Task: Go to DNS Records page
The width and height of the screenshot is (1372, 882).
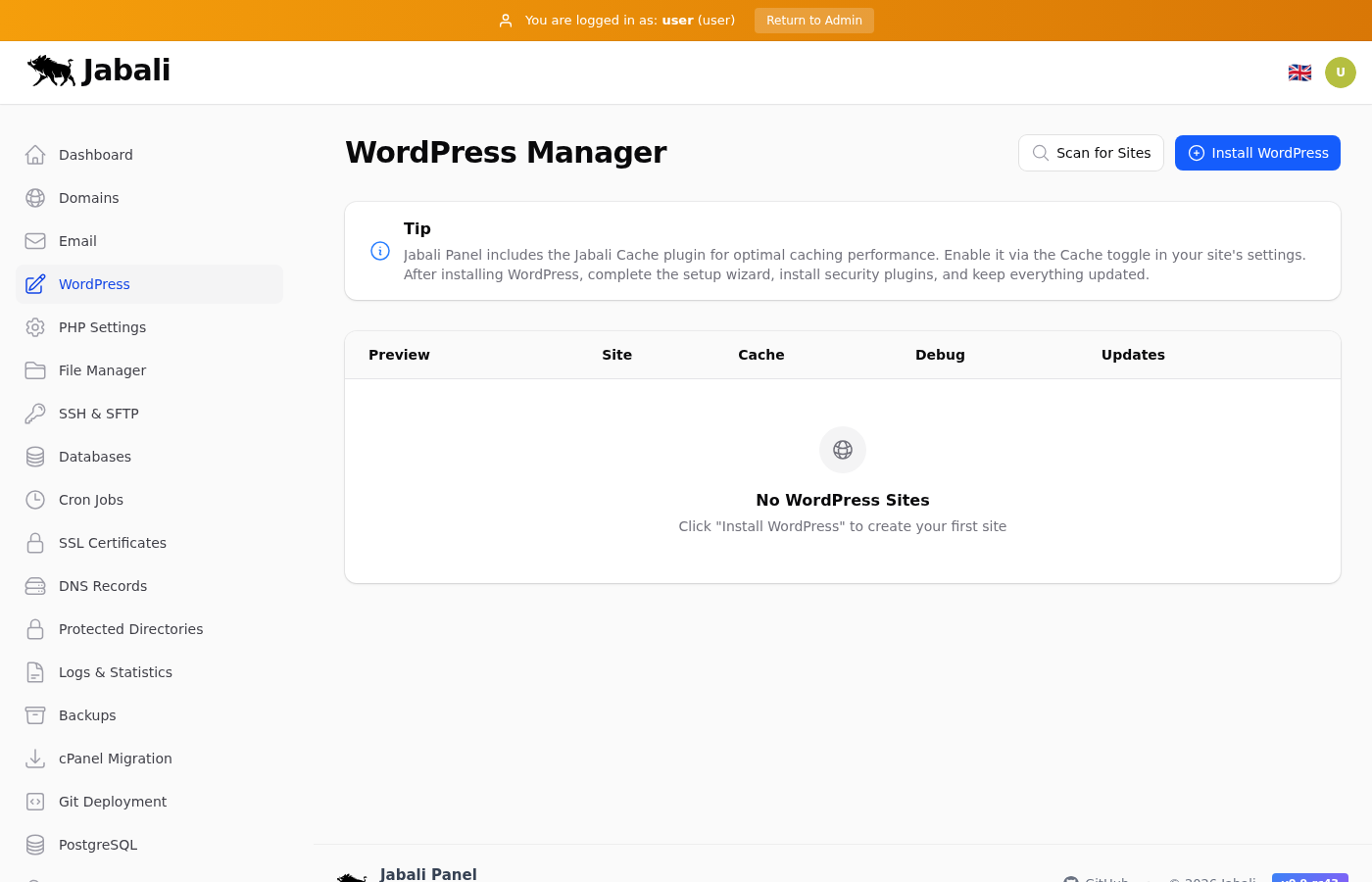Action: pos(102,586)
